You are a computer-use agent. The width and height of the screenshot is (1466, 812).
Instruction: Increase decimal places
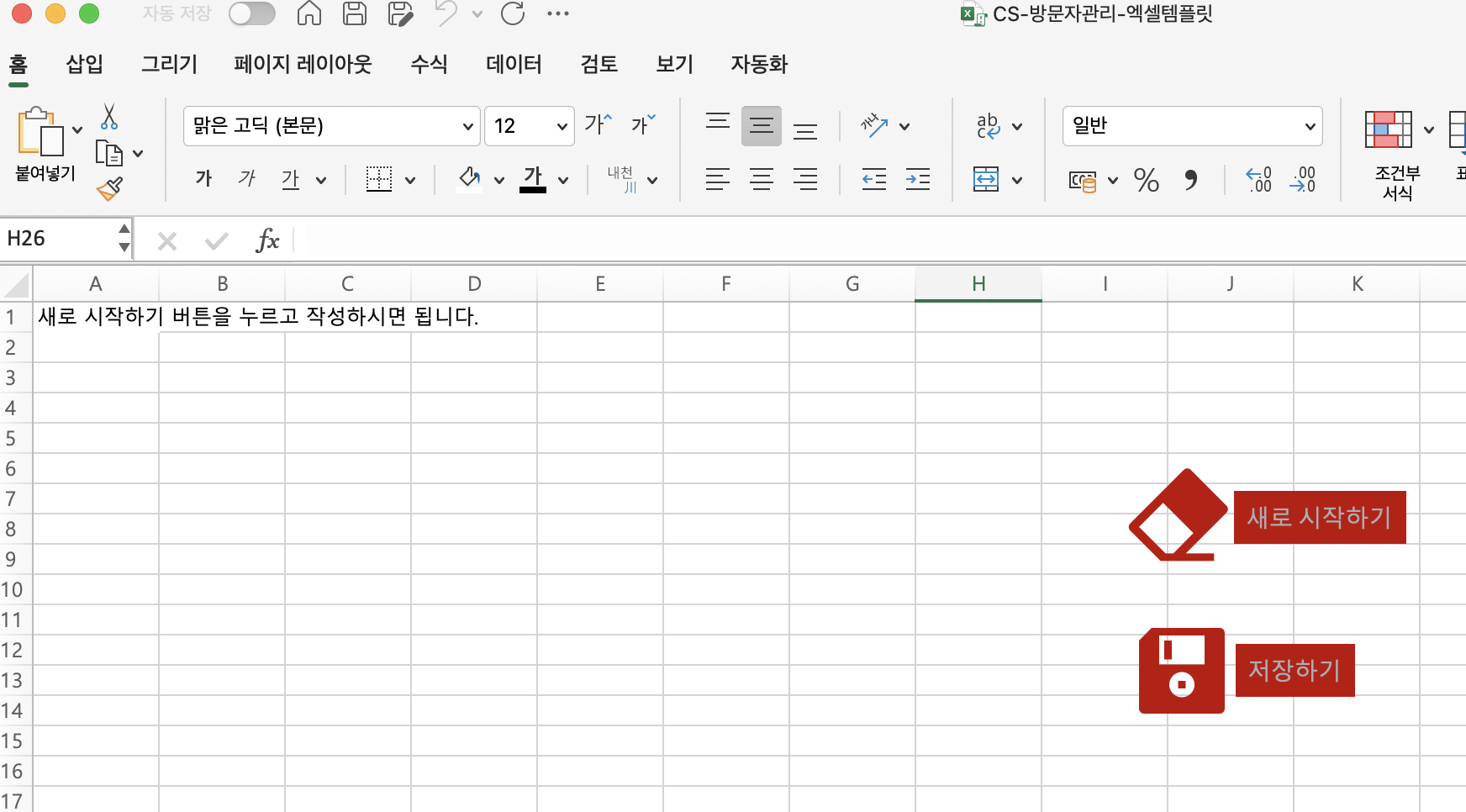(x=1258, y=179)
